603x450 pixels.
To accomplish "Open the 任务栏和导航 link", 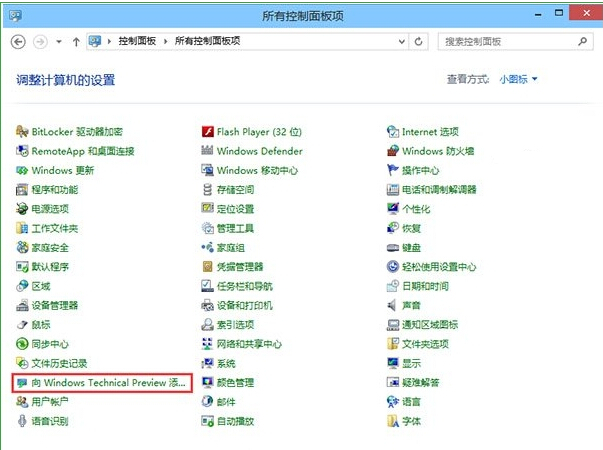I will pos(245,286).
